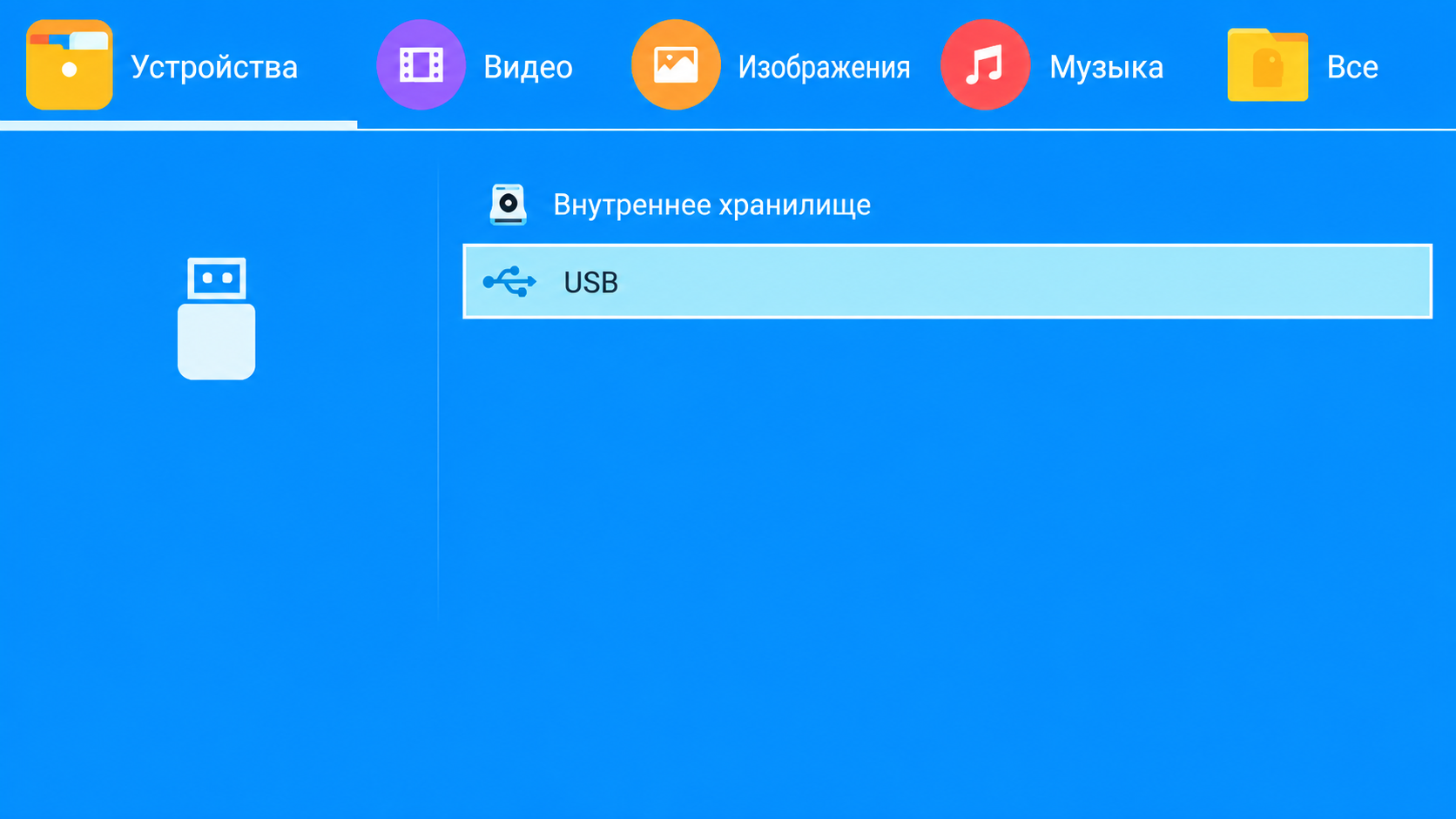Click the yellow Устройства folder icon
Screen dimensions: 1456x819
(x=70, y=64)
